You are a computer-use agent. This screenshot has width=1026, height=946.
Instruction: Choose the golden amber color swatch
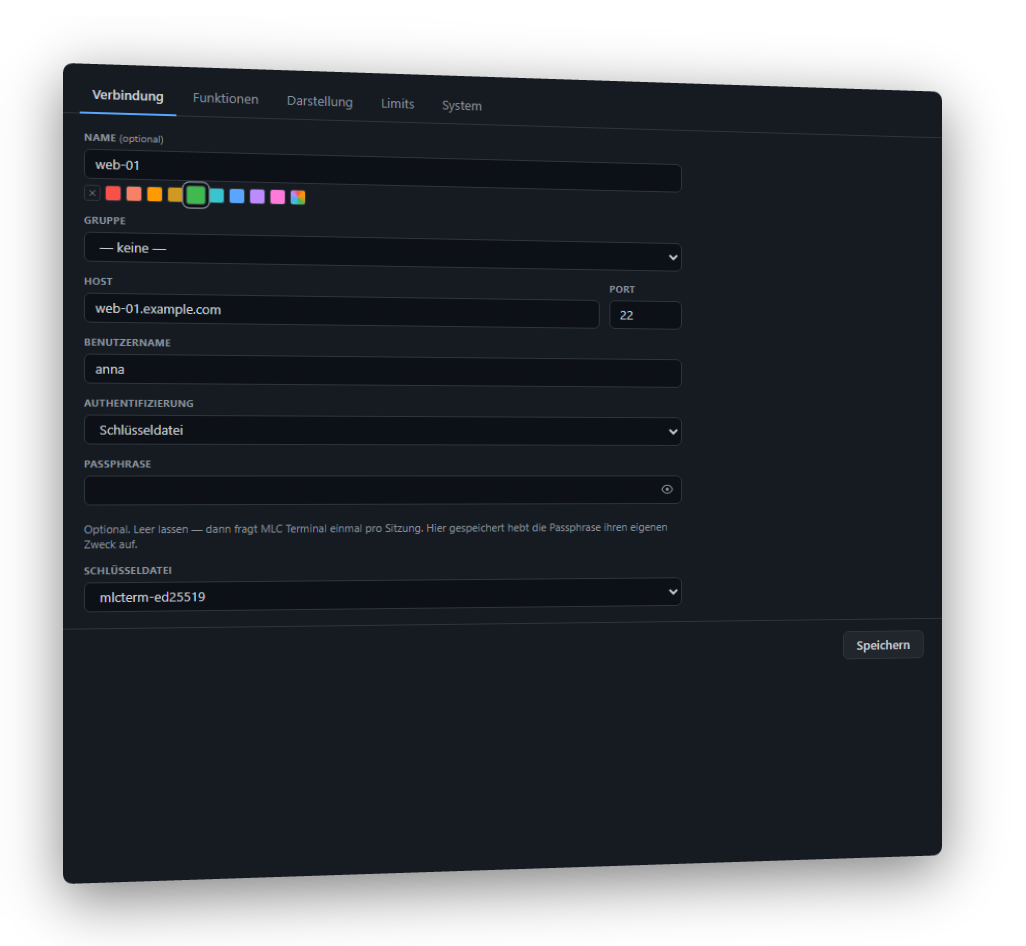pyautogui.click(x=175, y=195)
